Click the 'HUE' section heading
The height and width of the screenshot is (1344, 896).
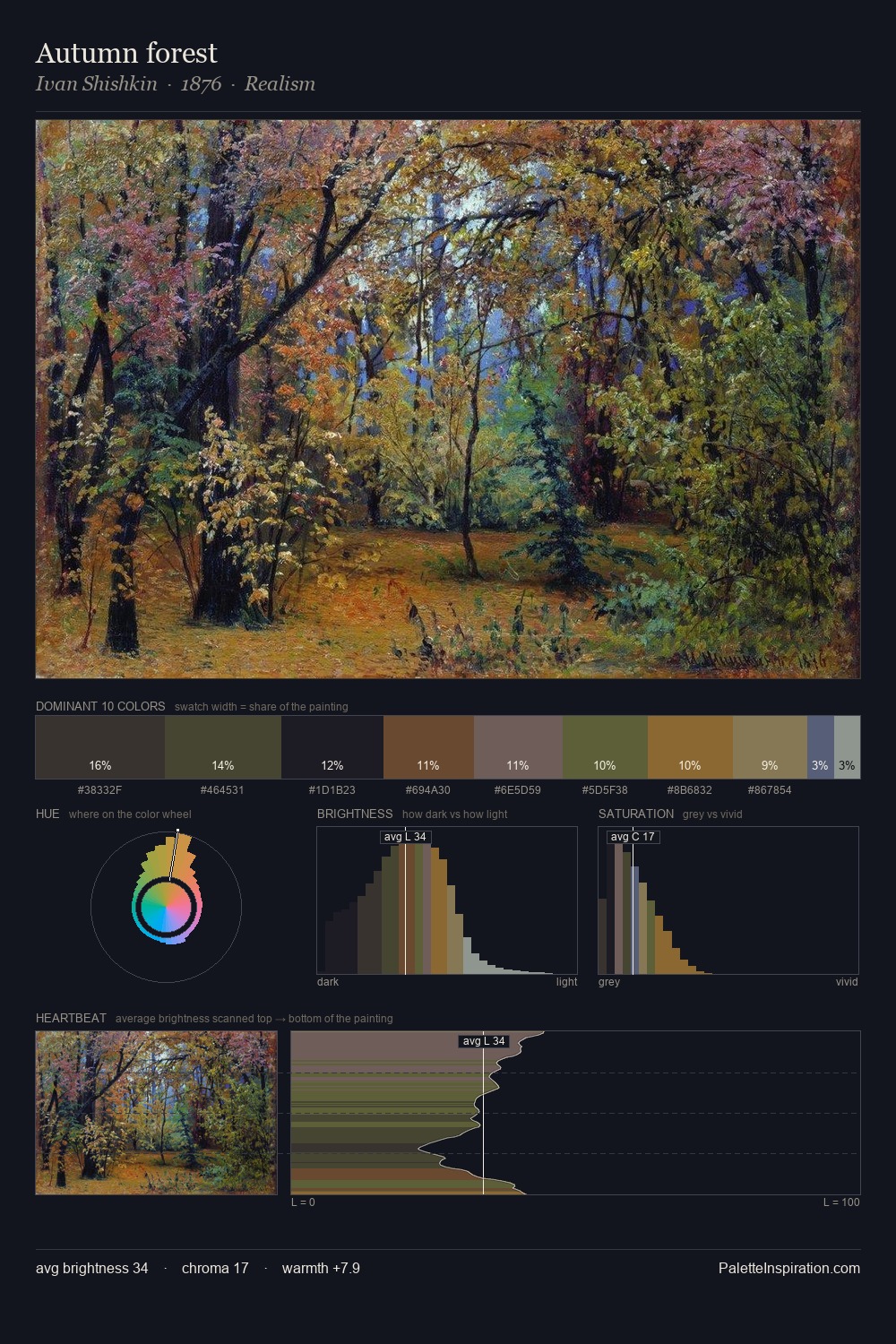pyautogui.click(x=47, y=814)
